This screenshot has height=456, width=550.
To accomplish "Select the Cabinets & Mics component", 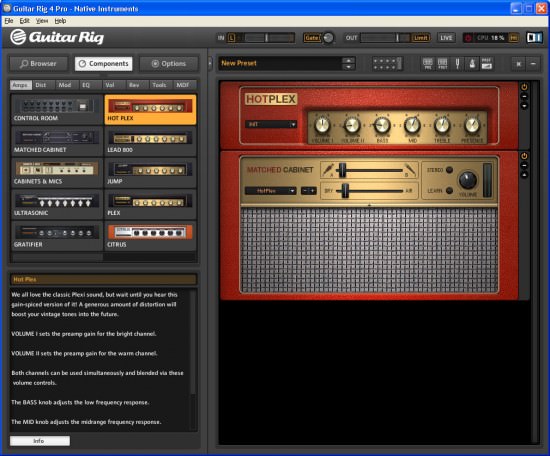I will (57, 173).
